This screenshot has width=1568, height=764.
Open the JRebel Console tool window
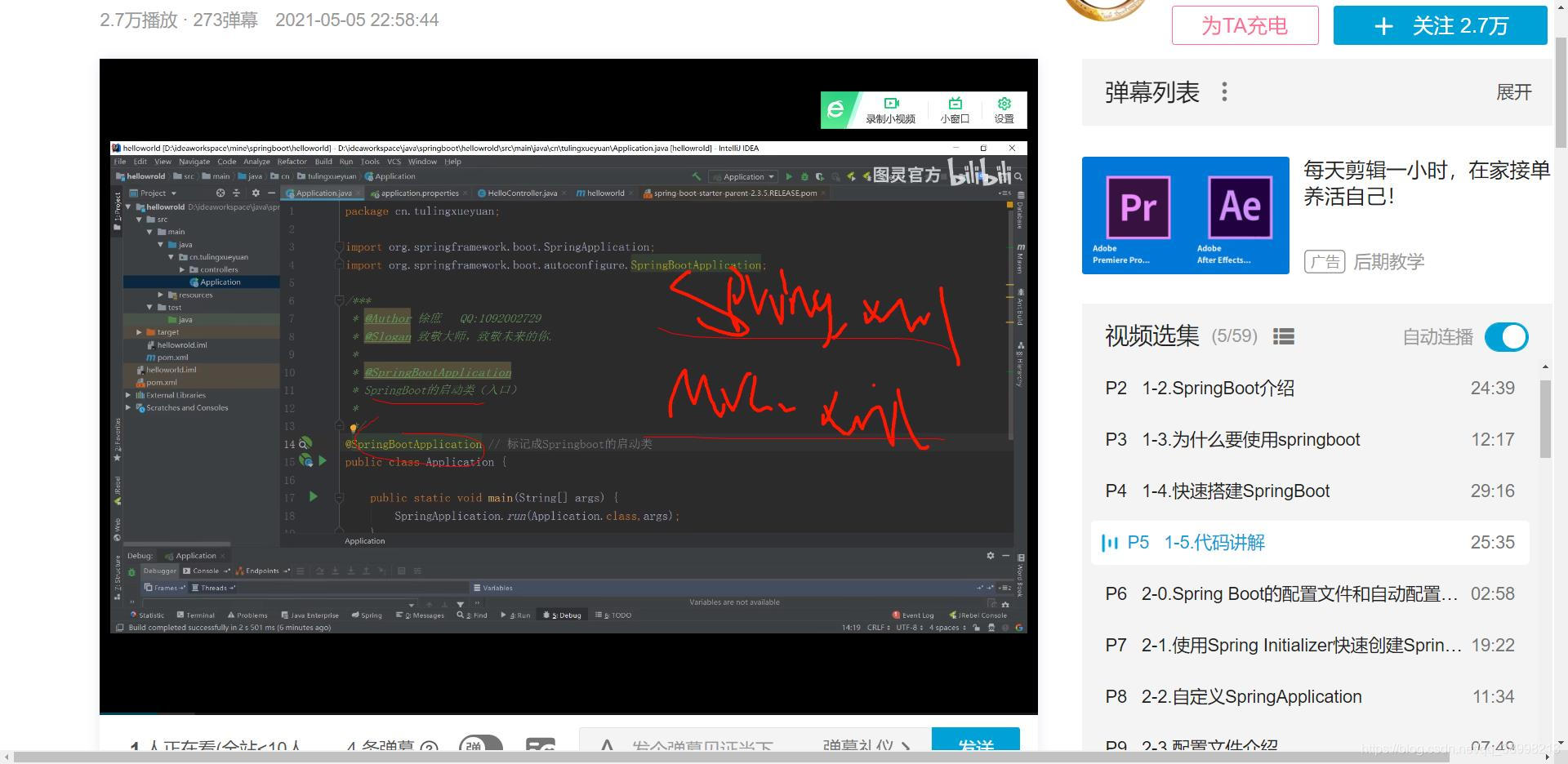click(x=978, y=615)
